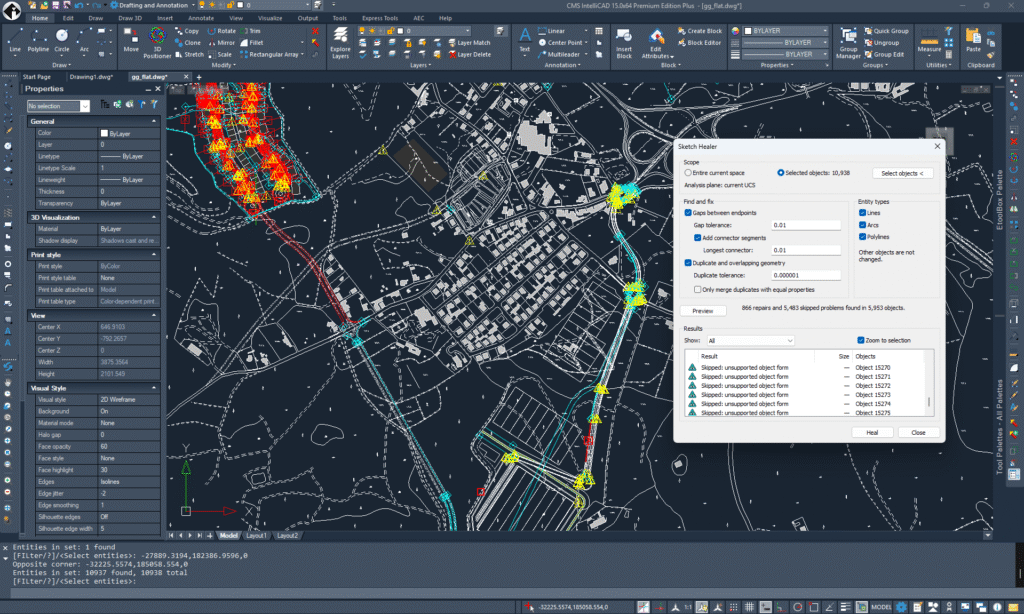Viewport: 1024px width, 614px height.
Task: Open the Express Tools tab
Action: tap(379, 18)
